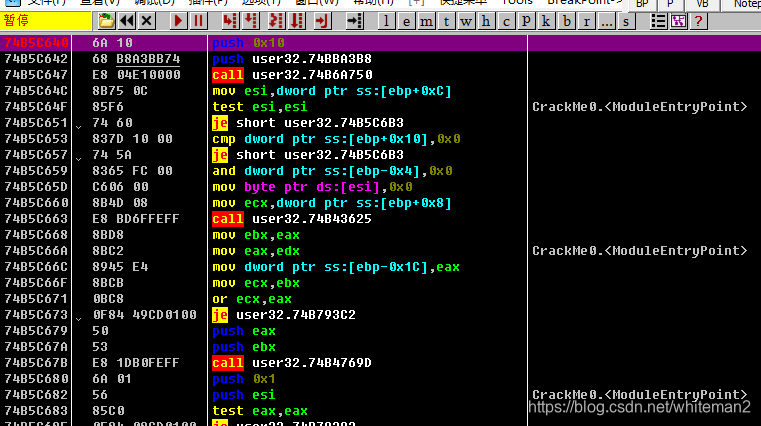The height and width of the screenshot is (426, 761).
Task: Show CPU window via 'c' button
Action: 506,21
